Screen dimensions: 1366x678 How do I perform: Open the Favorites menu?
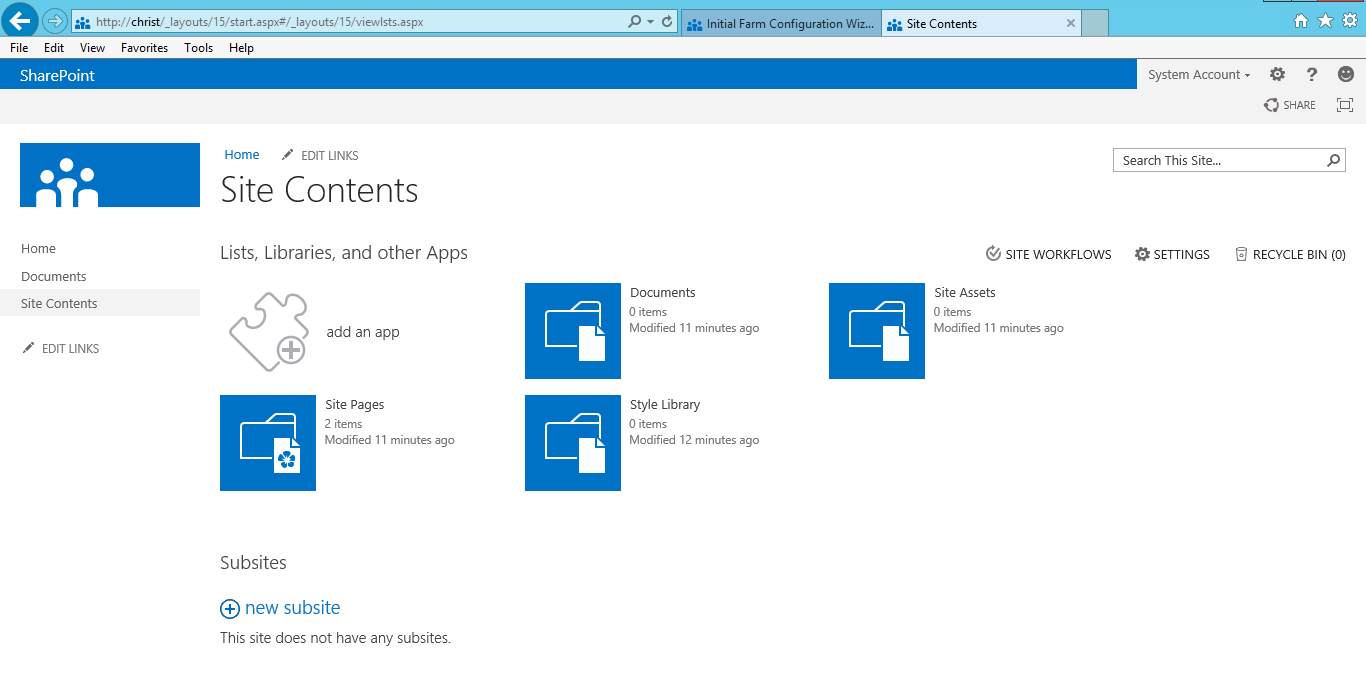coord(145,48)
